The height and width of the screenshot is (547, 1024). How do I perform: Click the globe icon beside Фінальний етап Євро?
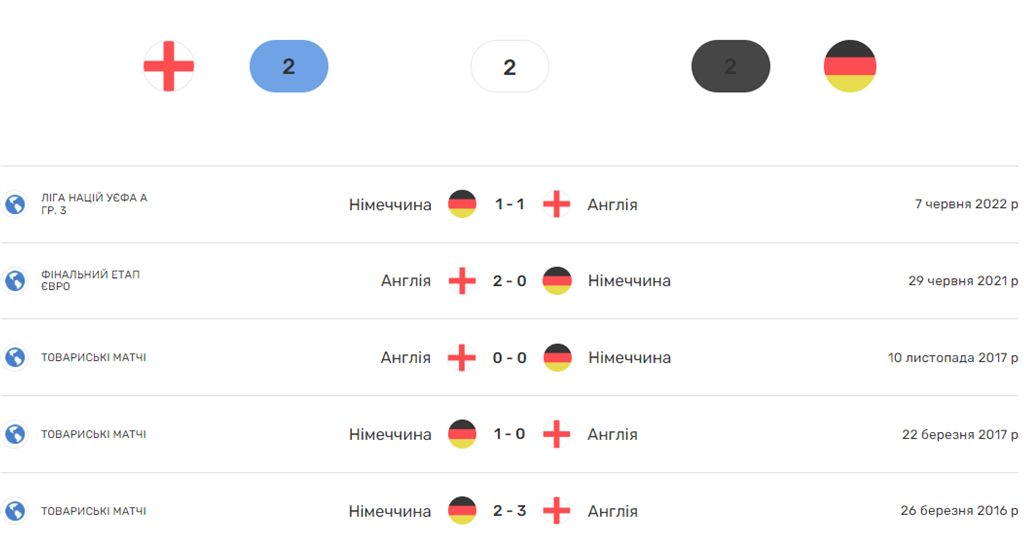(x=15, y=281)
